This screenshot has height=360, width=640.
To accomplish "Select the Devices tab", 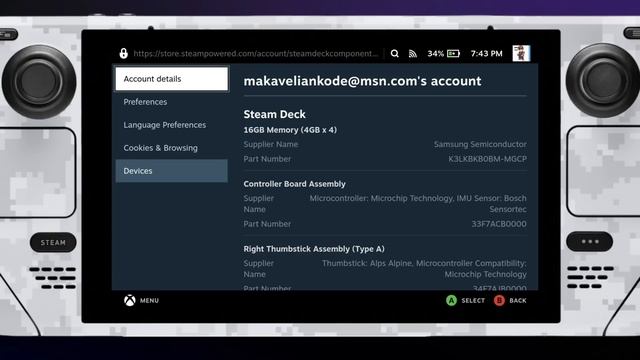I will (171, 171).
